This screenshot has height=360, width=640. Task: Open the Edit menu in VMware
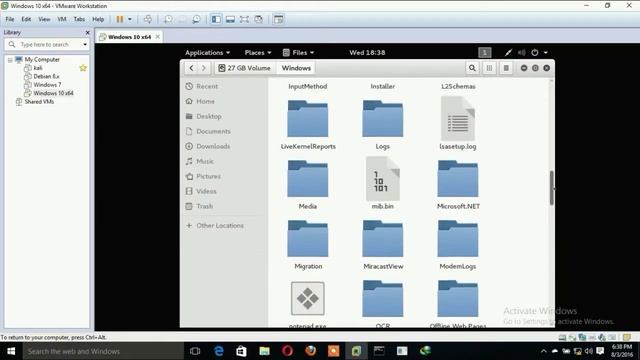tap(26, 19)
